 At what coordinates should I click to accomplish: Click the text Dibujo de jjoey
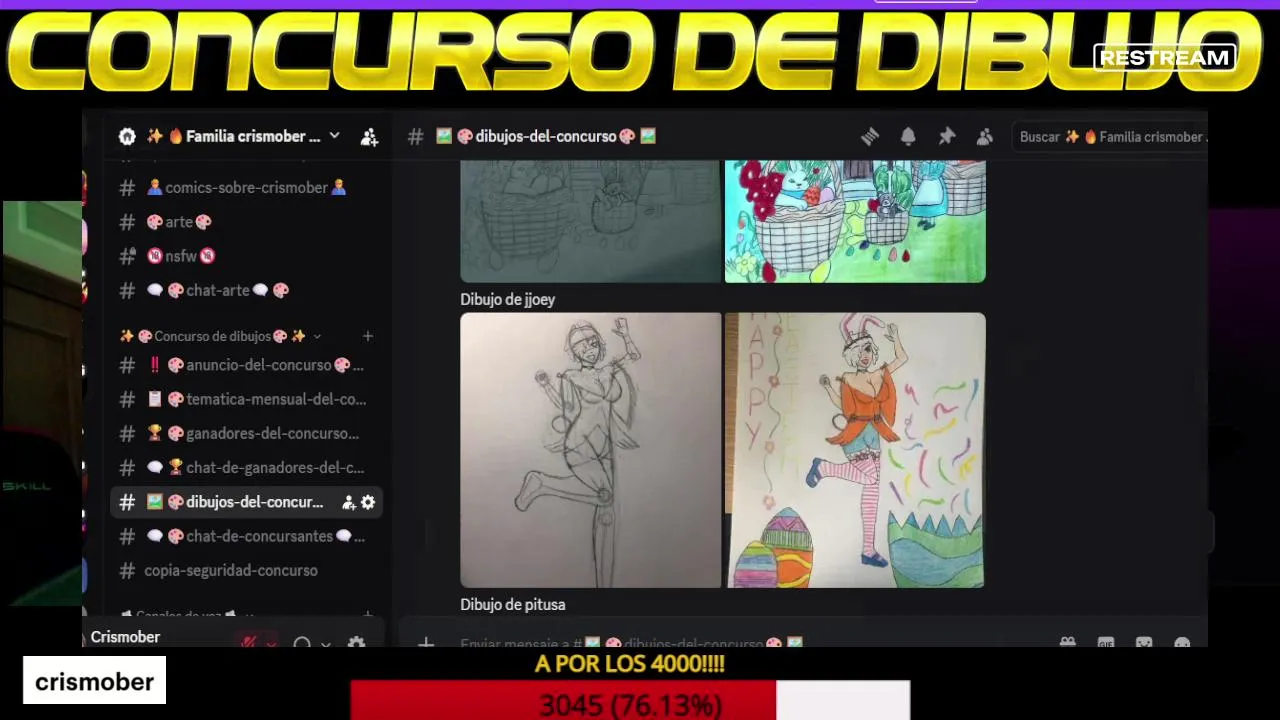[507, 299]
